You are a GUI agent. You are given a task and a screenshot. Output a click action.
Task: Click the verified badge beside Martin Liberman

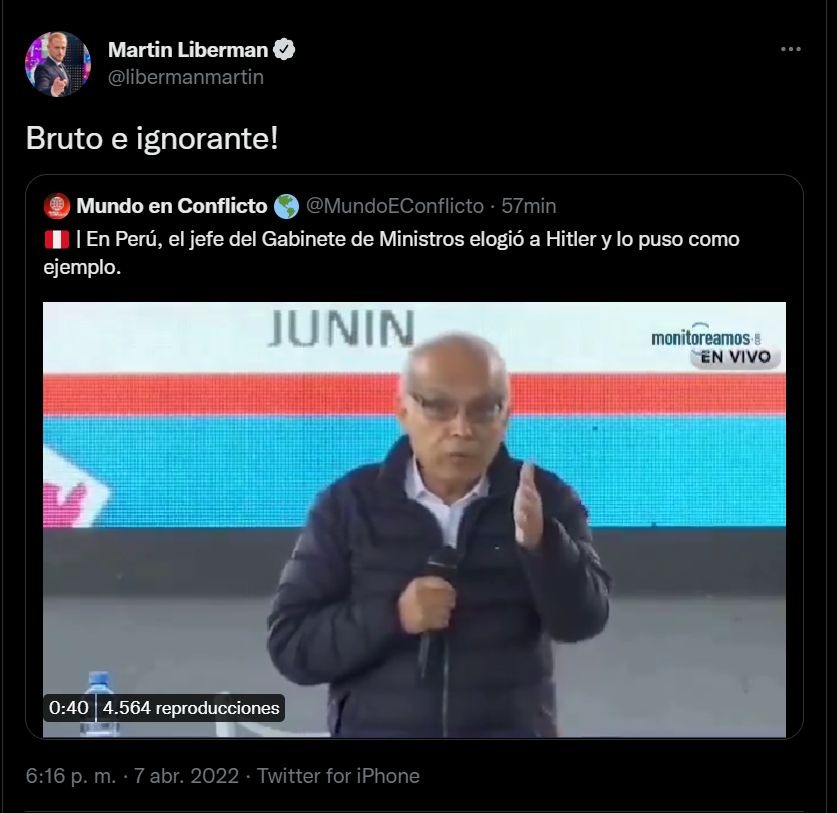pos(284,50)
